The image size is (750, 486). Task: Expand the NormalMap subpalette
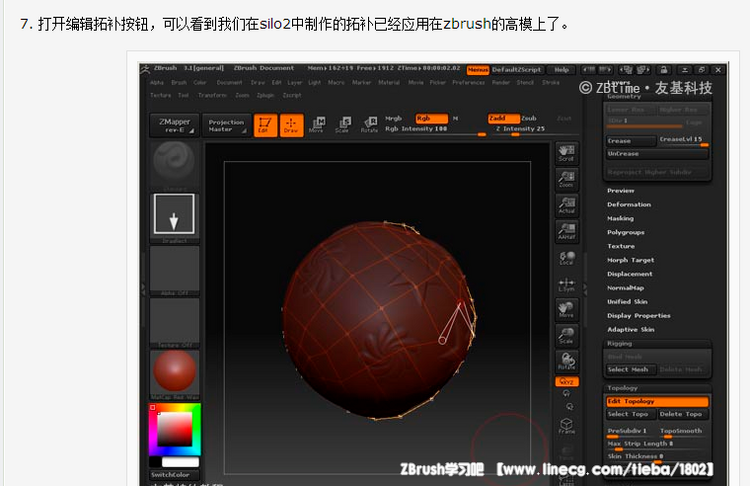(625, 287)
